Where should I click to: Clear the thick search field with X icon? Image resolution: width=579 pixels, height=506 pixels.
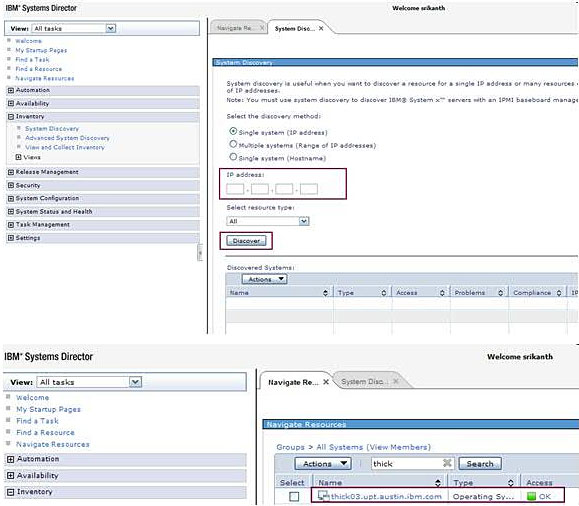pyautogui.click(x=447, y=463)
